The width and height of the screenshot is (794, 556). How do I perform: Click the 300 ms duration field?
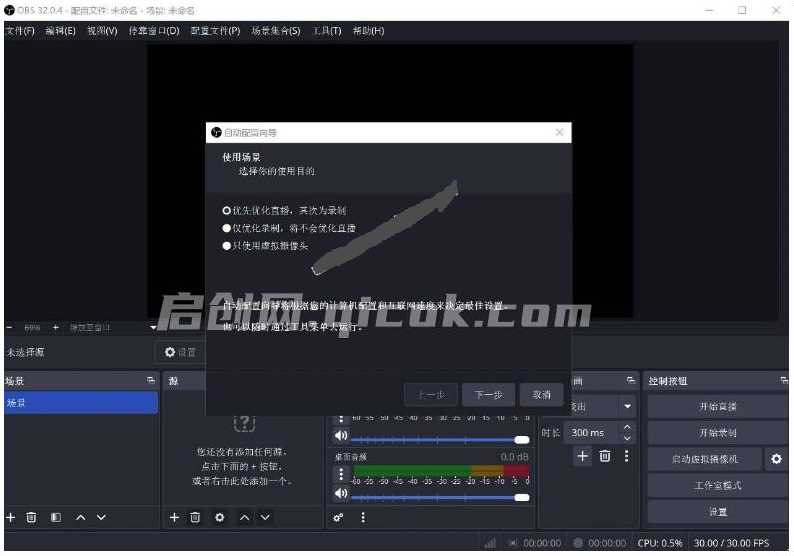591,433
